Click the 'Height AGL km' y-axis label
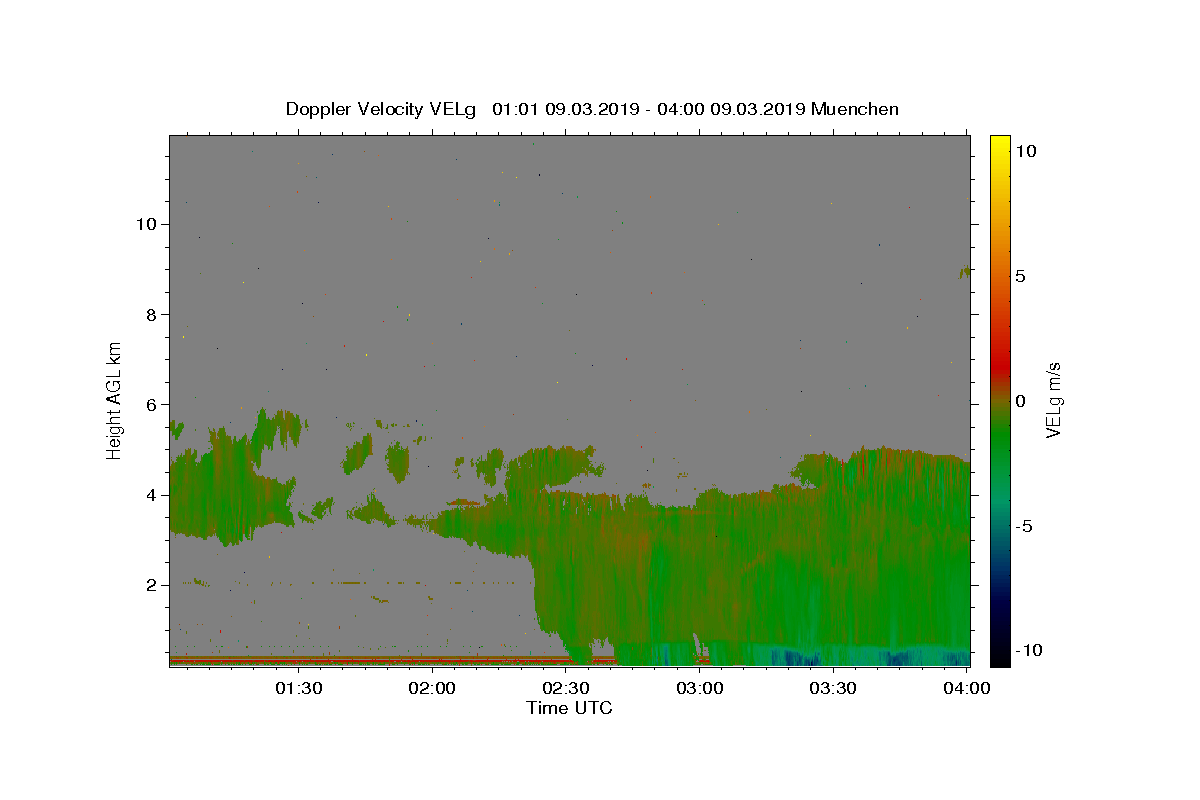Screen dimensions: 1200x800 [115, 399]
